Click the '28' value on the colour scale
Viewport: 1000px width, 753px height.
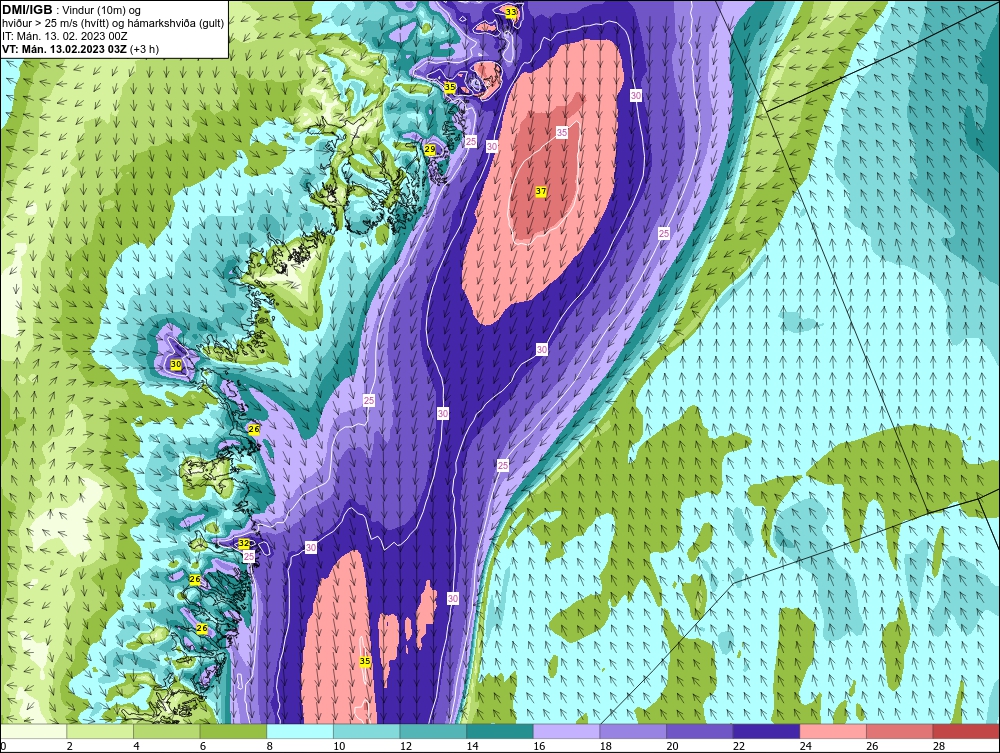939,746
